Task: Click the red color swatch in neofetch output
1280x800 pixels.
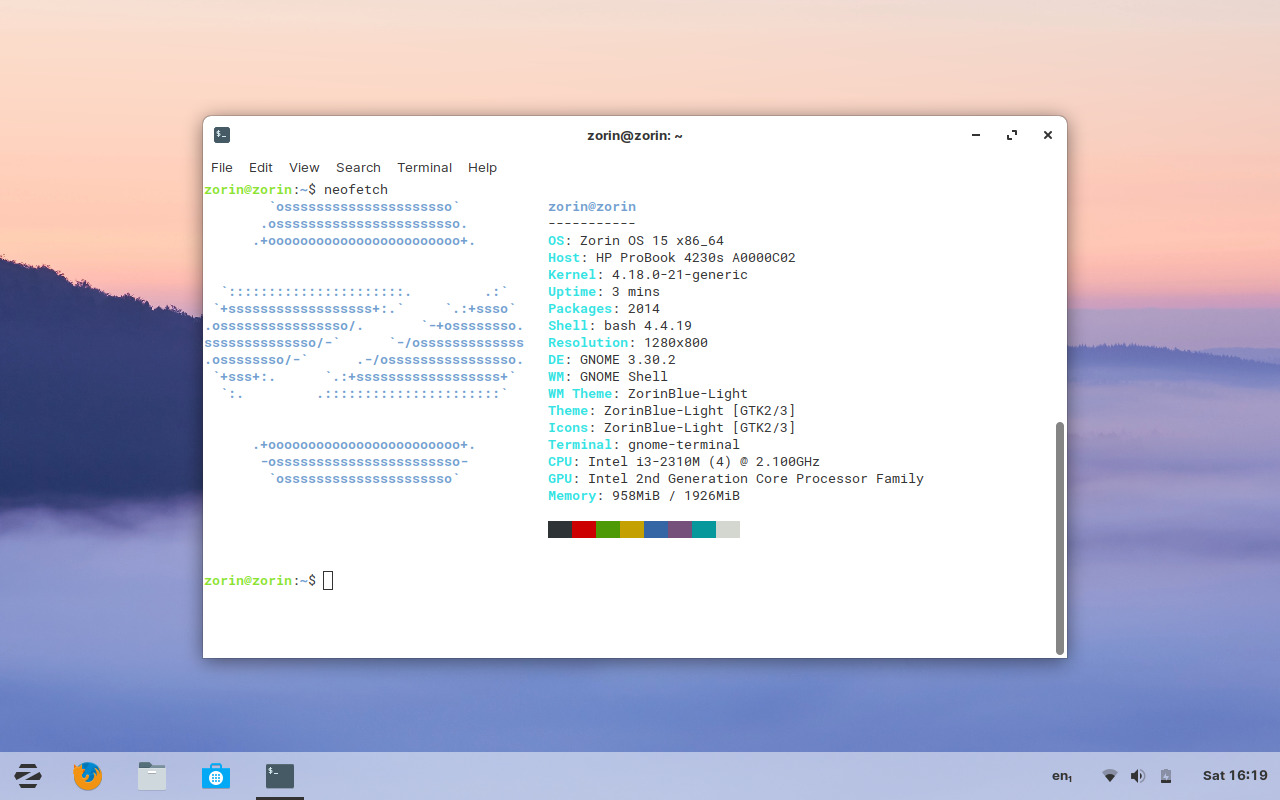Action: pos(583,529)
